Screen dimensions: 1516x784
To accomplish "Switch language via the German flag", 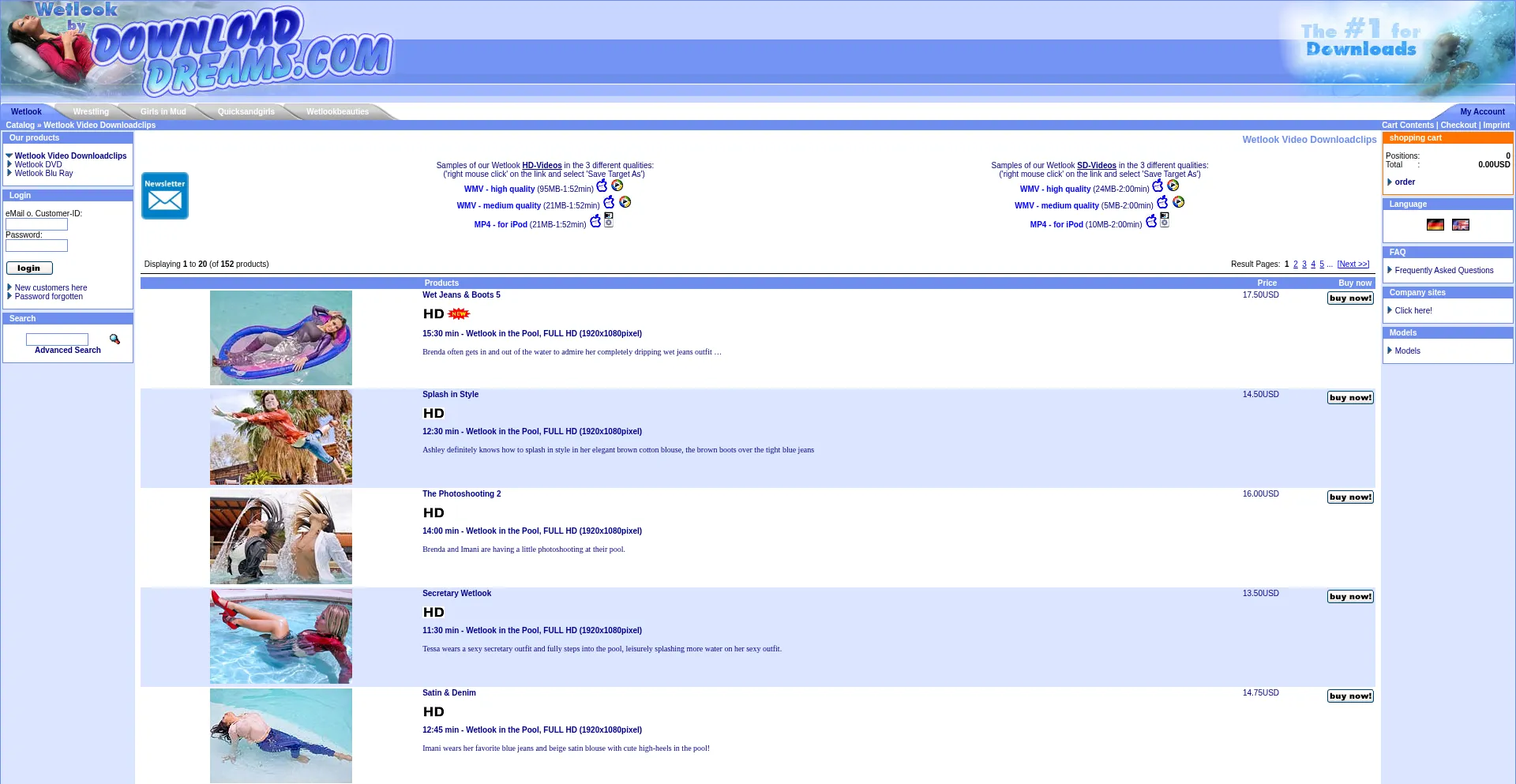I will pyautogui.click(x=1435, y=225).
